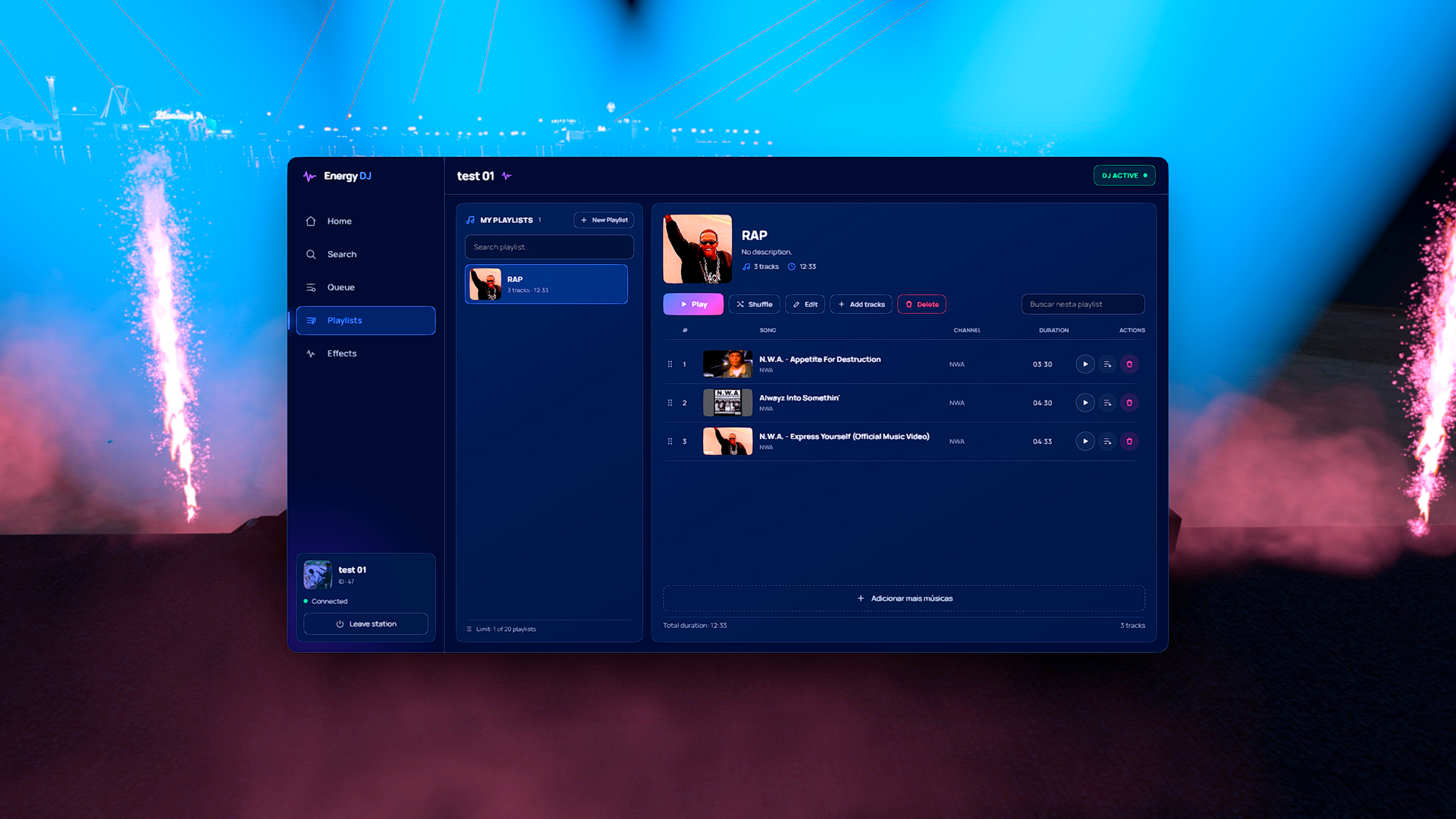Add Appetite For Destruction to queue
1456x819 pixels.
tap(1107, 364)
